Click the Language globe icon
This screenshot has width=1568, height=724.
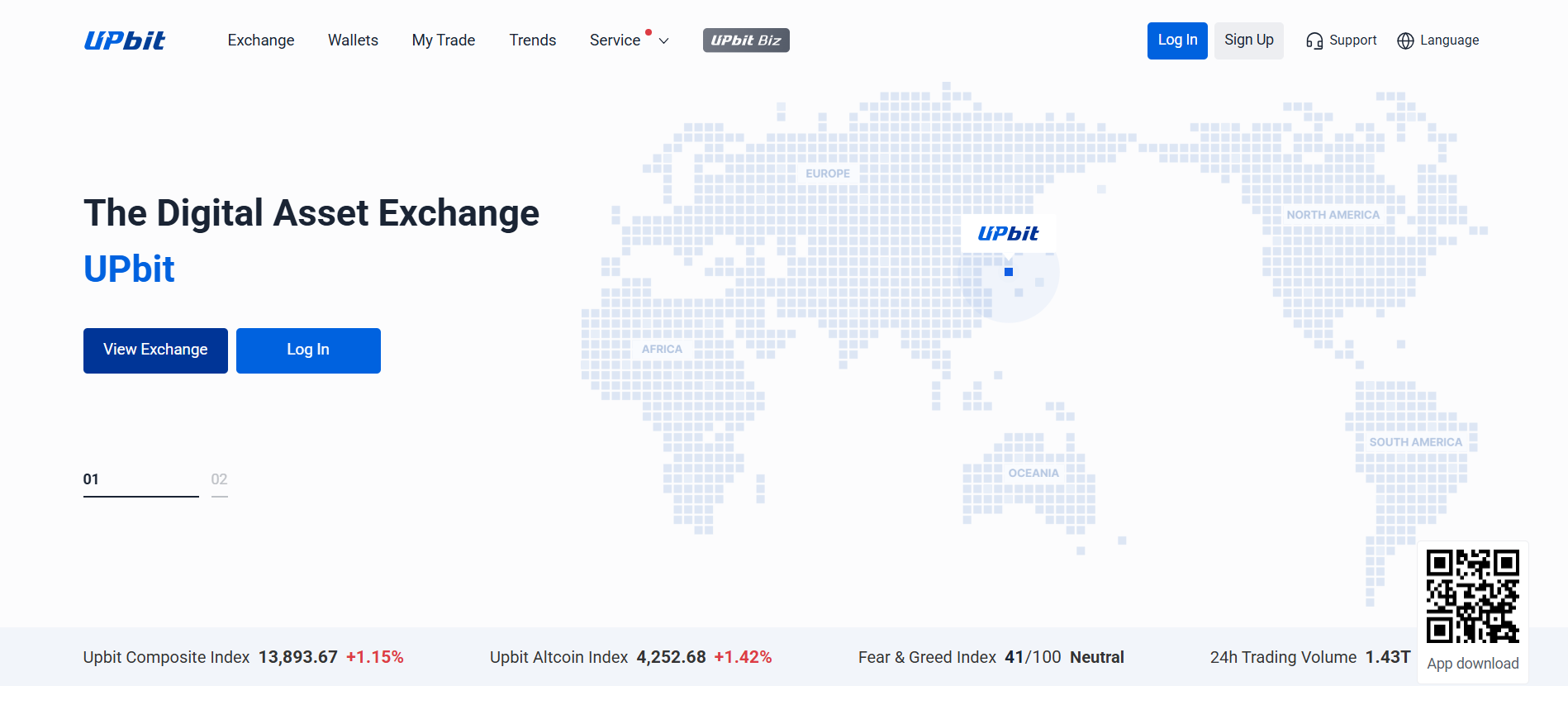(1405, 40)
